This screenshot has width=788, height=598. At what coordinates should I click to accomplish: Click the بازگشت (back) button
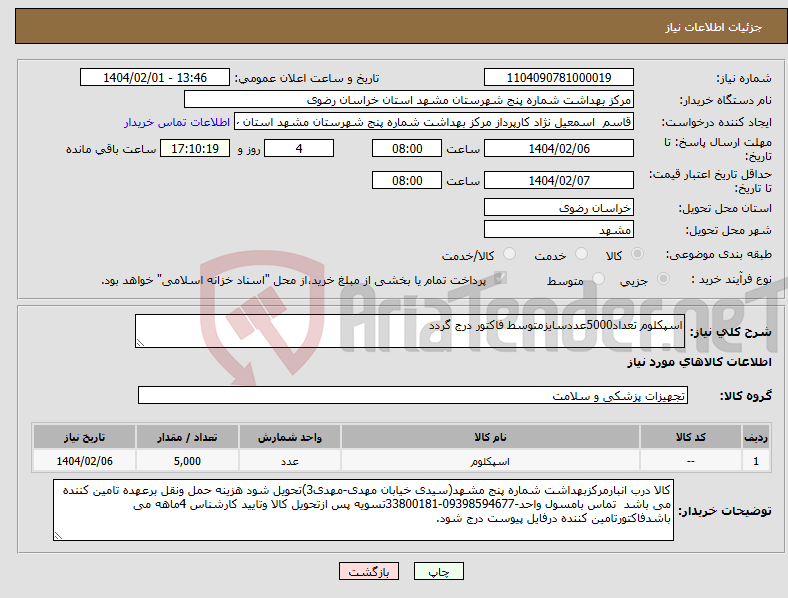[x=369, y=571]
